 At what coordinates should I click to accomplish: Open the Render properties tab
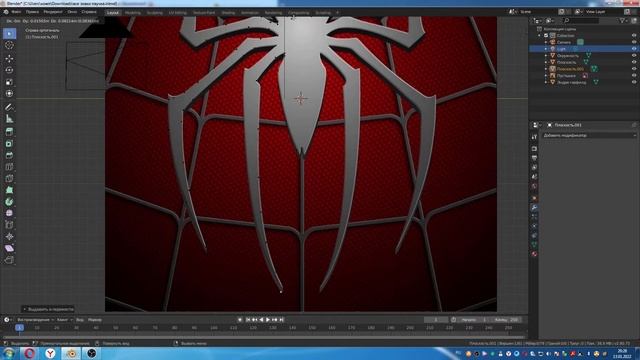pos(534,149)
